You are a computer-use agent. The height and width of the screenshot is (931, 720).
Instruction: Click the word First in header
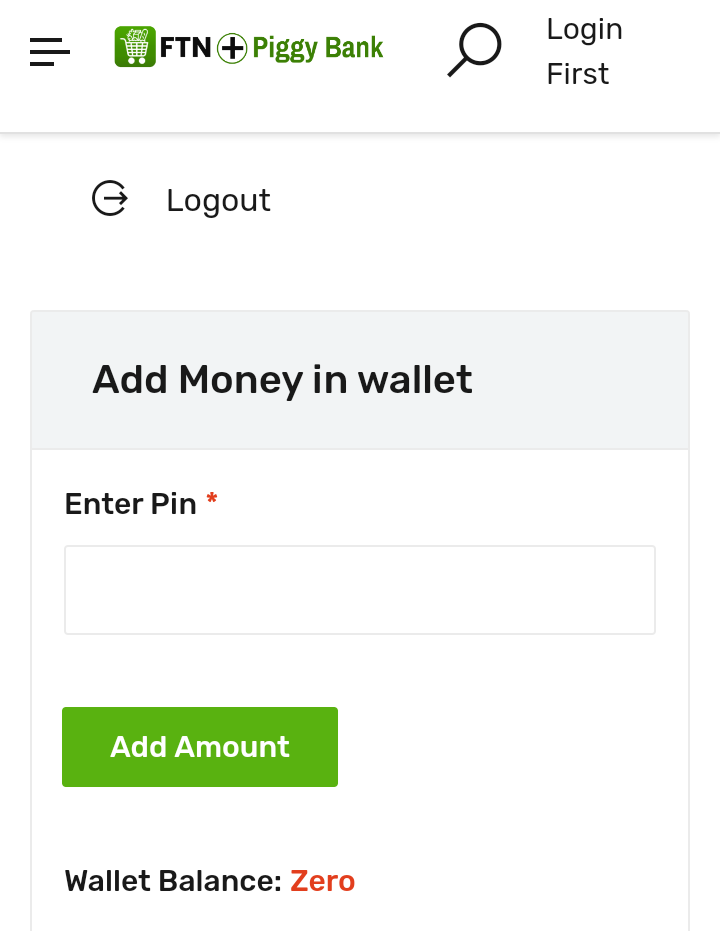577,74
